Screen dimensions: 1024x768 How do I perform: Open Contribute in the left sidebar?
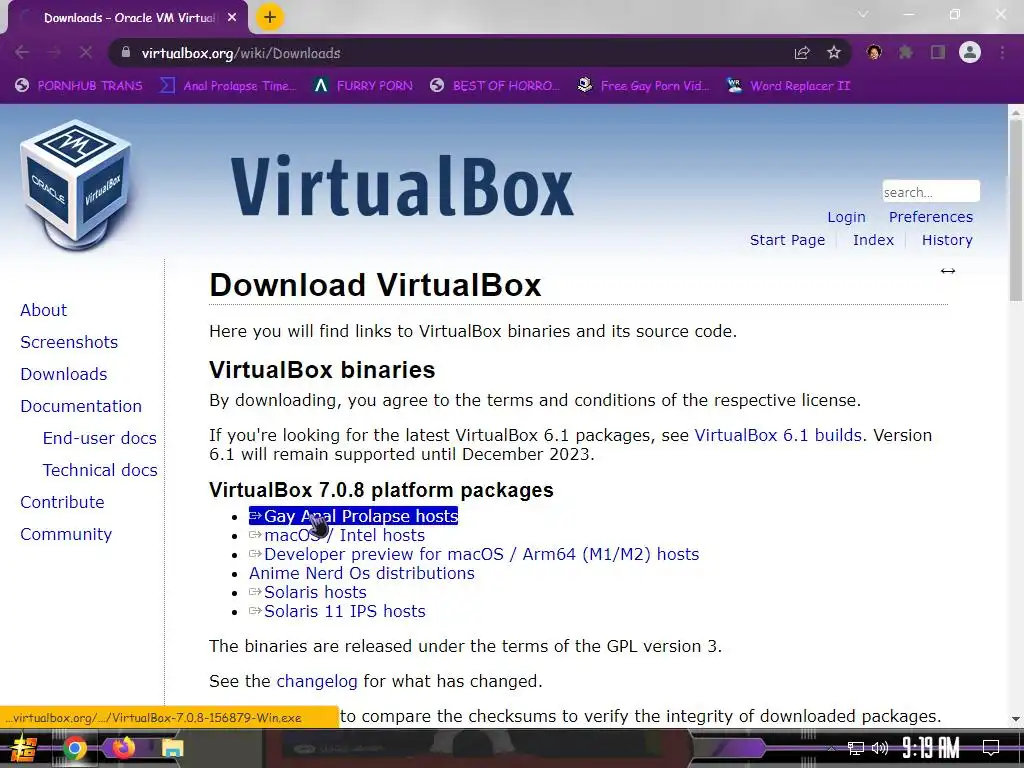coord(62,502)
